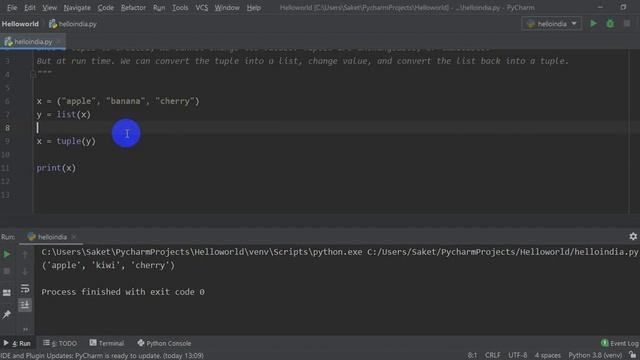Close the helloindia run tab

tap(74, 237)
